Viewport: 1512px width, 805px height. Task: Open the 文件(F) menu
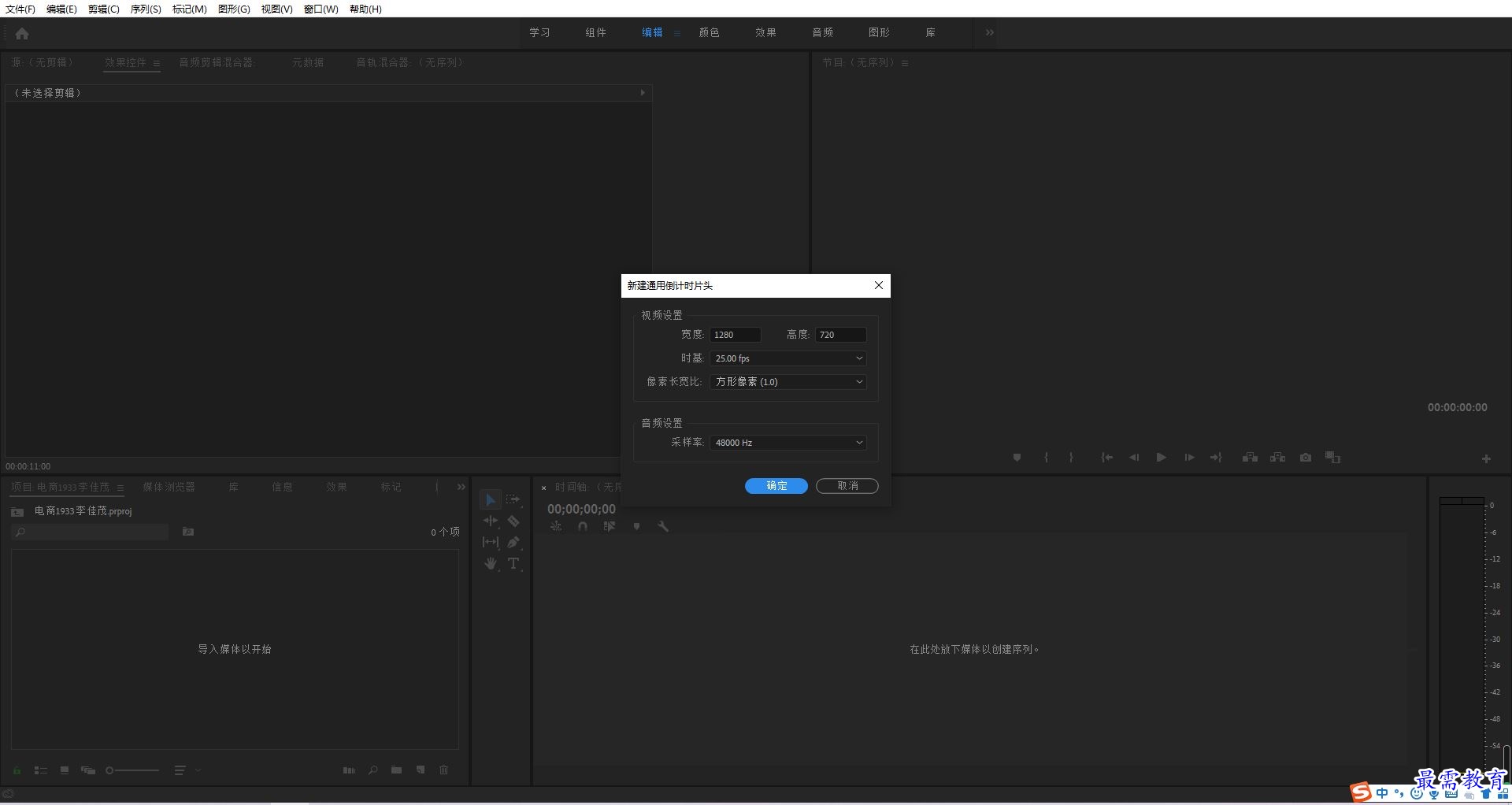(x=20, y=9)
